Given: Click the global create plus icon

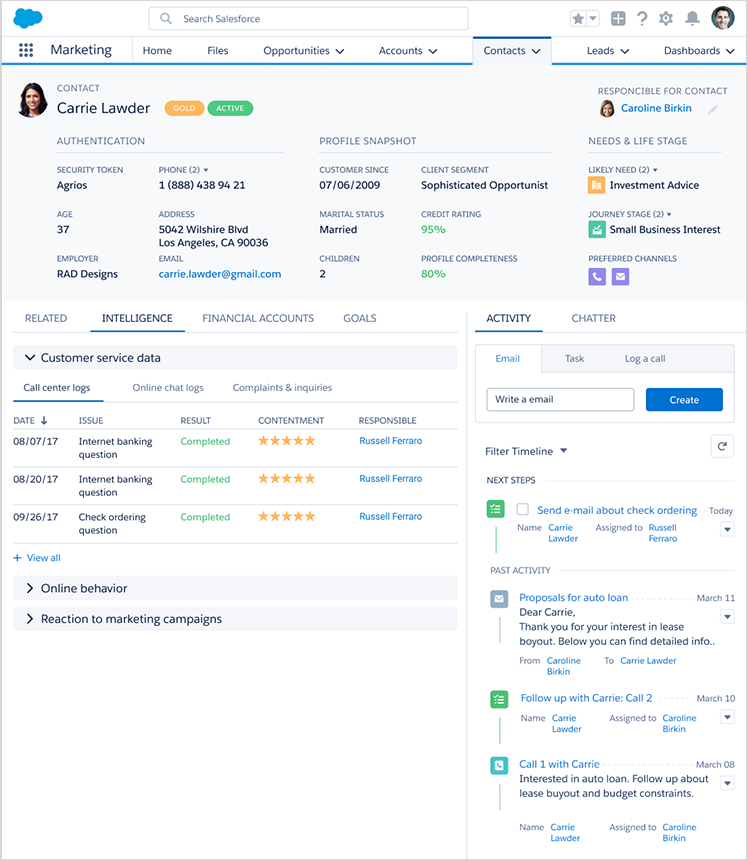Looking at the screenshot, I should point(618,19).
